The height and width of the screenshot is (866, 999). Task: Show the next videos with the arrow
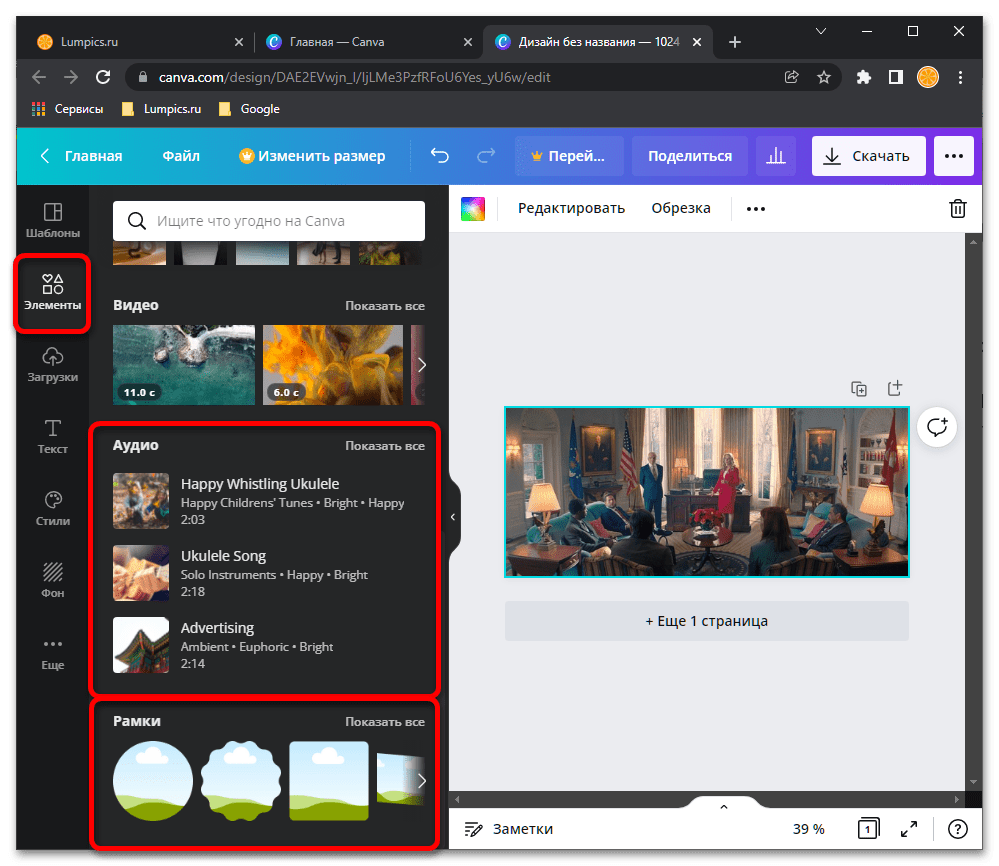421,364
